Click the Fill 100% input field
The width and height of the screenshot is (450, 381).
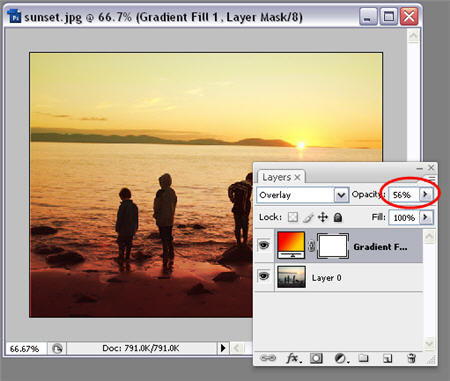(404, 218)
